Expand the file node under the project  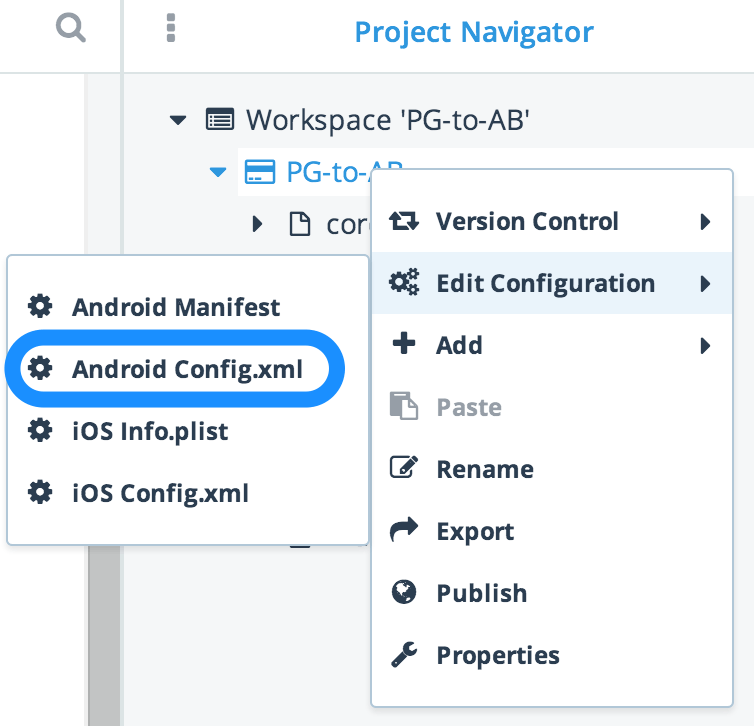click(257, 224)
